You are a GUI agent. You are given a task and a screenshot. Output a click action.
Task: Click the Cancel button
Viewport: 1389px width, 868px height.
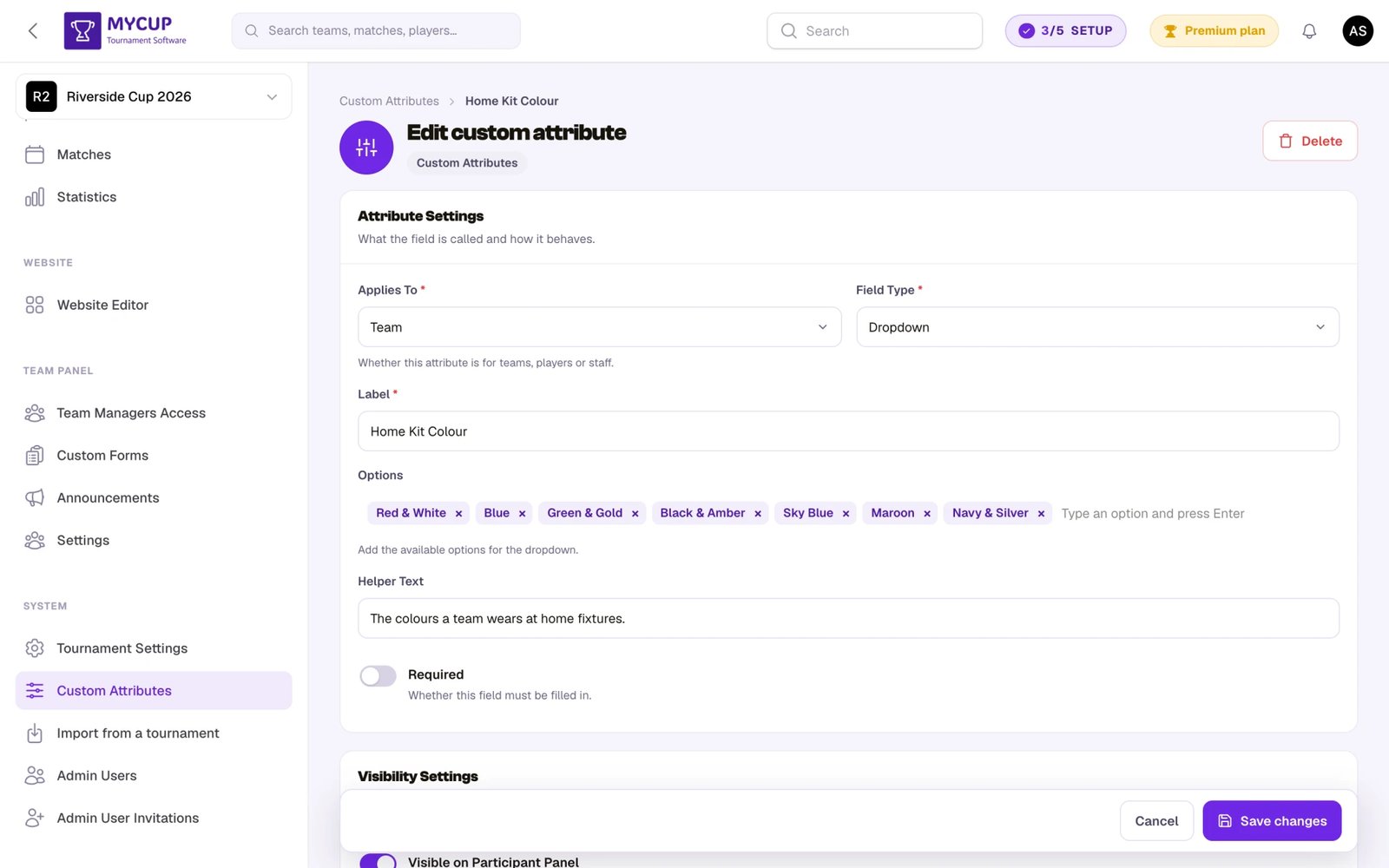click(x=1156, y=821)
